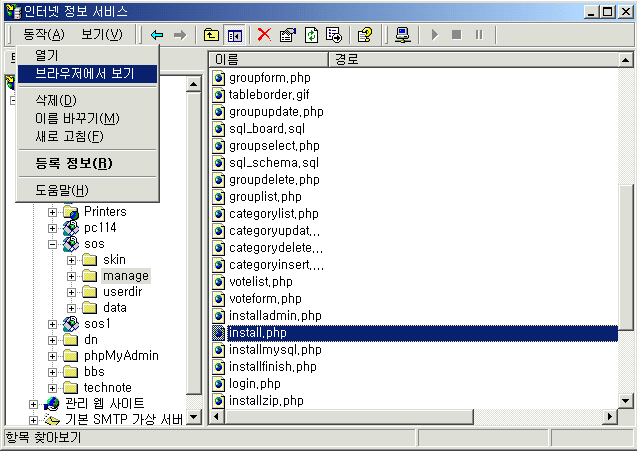Click the red X Delete toolbar icon
The image size is (637, 451).
pyautogui.click(x=264, y=34)
